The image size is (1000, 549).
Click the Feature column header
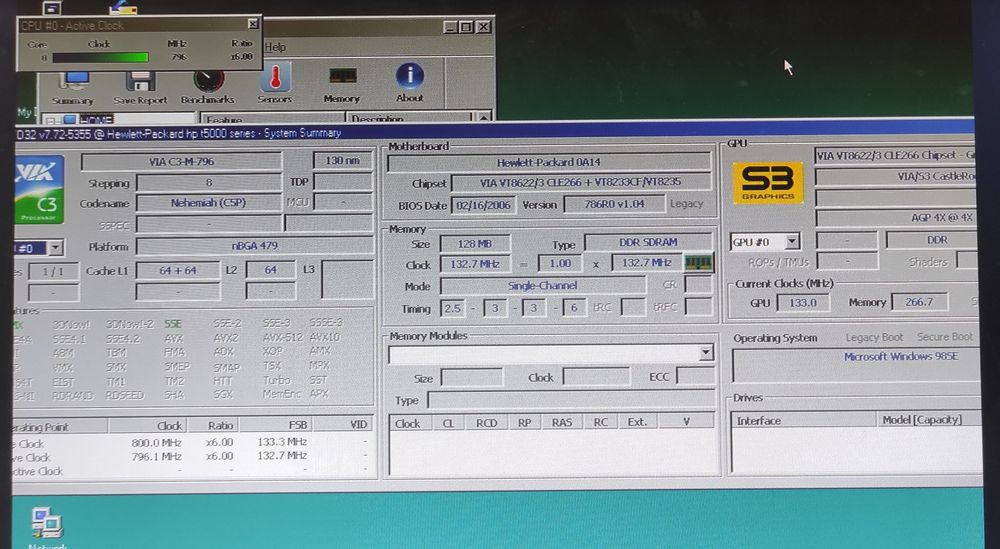coord(272,119)
